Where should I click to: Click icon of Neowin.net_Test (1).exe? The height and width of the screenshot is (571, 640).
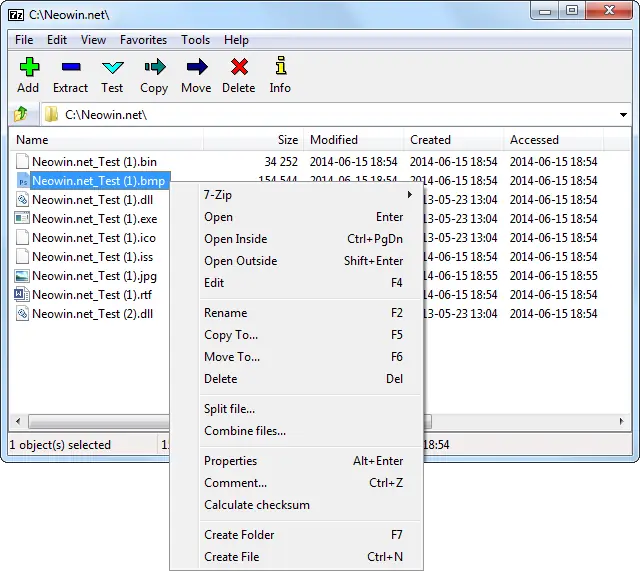22,218
